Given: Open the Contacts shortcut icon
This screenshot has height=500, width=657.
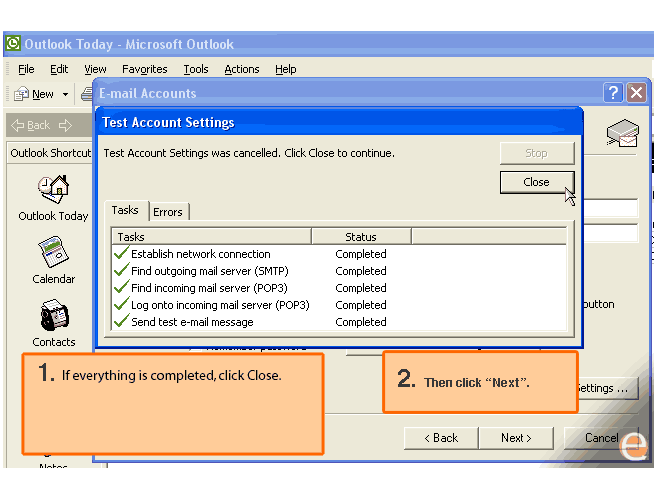Looking at the screenshot, I should tap(54, 315).
